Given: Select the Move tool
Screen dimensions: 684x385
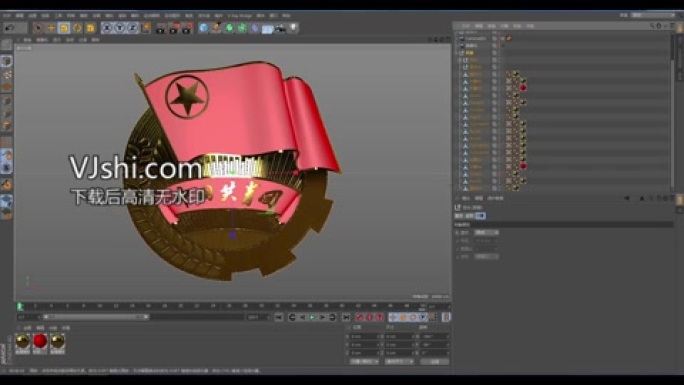Looking at the screenshot, I should (x=51, y=28).
